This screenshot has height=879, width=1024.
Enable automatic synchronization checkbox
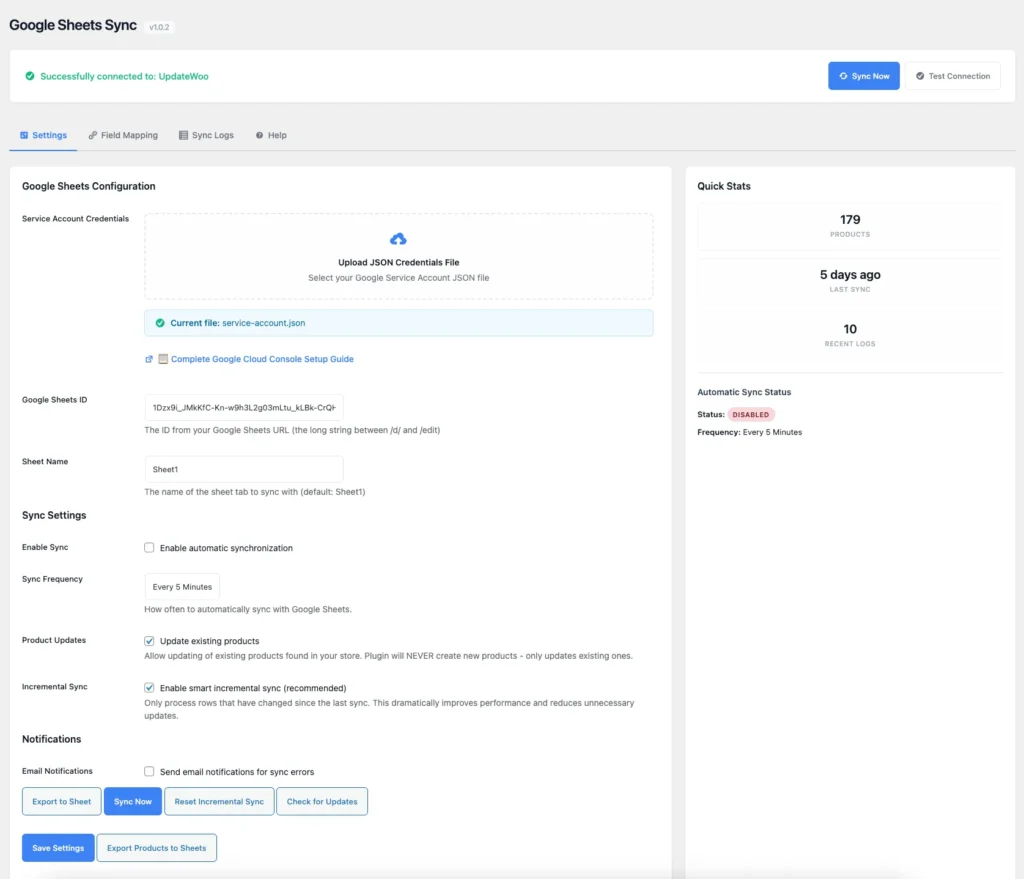[x=149, y=548]
